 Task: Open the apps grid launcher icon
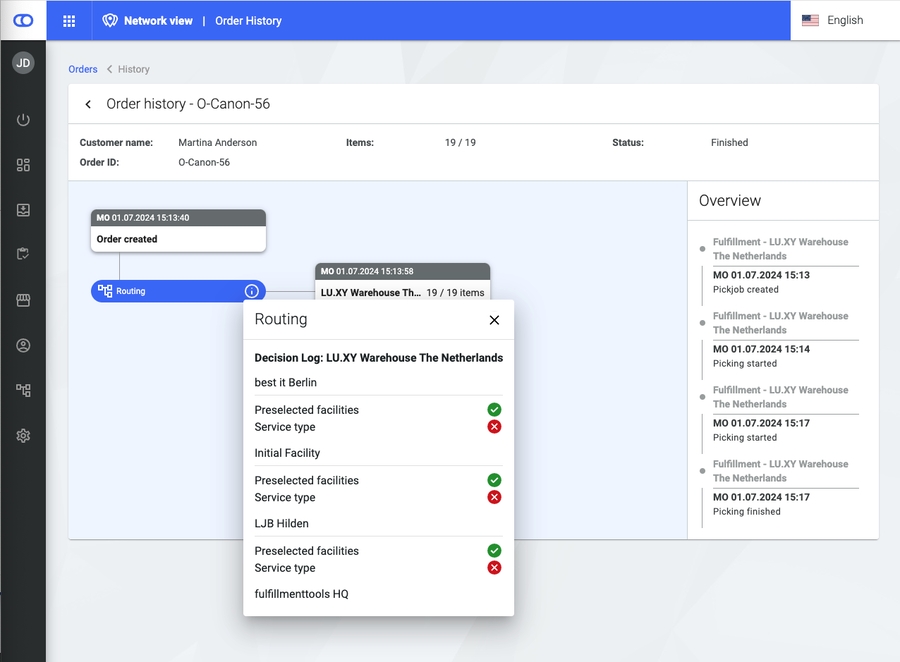point(69,20)
